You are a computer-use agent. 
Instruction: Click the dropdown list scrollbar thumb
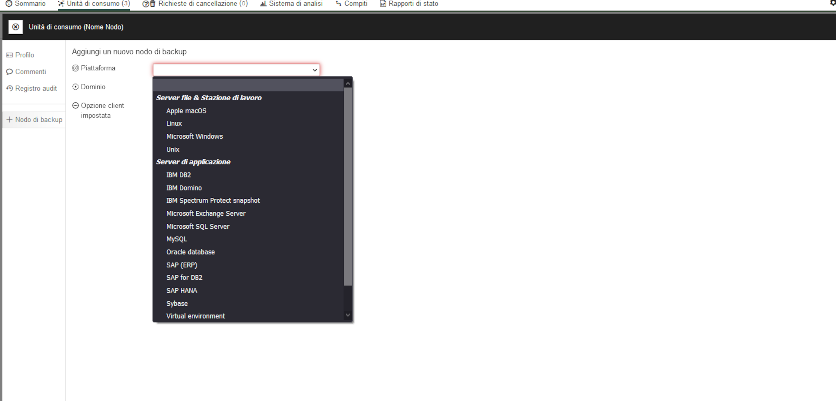point(348,187)
